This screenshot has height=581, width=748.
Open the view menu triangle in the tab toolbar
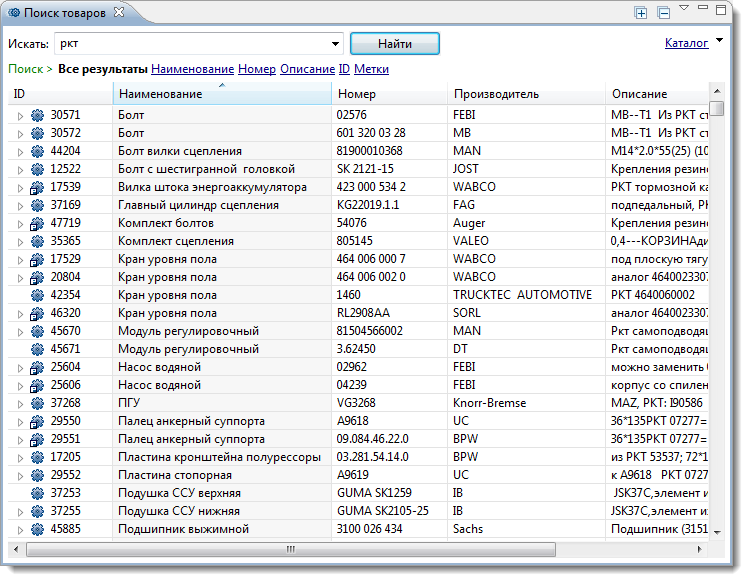tap(684, 8)
